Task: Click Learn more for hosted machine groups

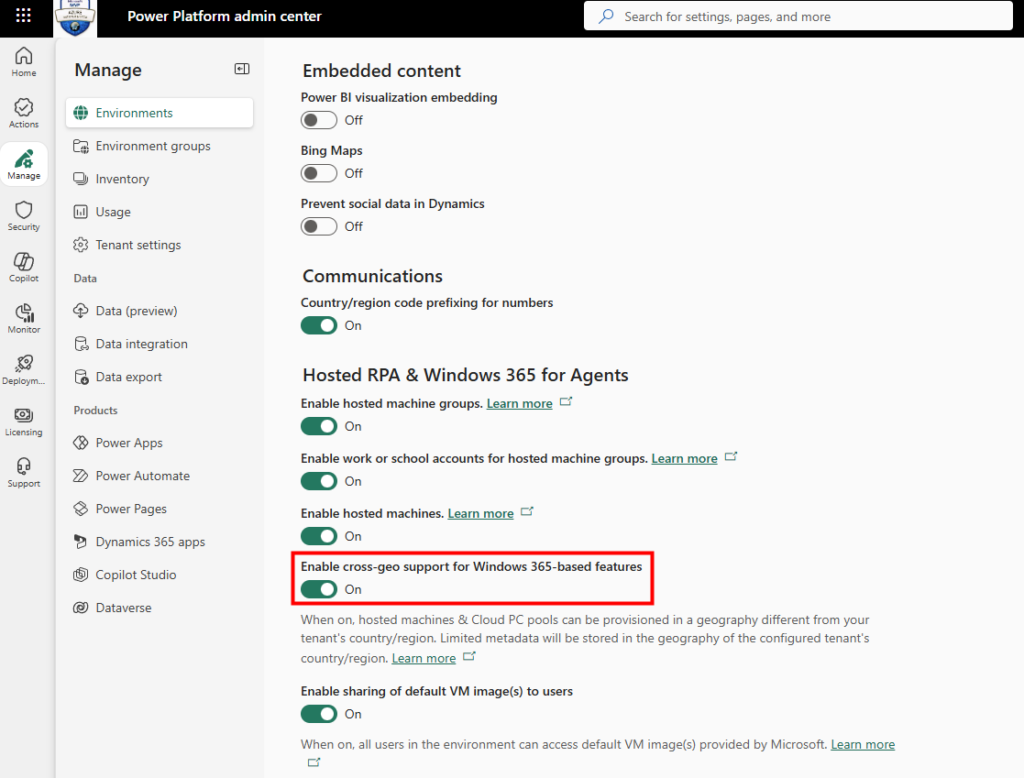Action: point(519,404)
